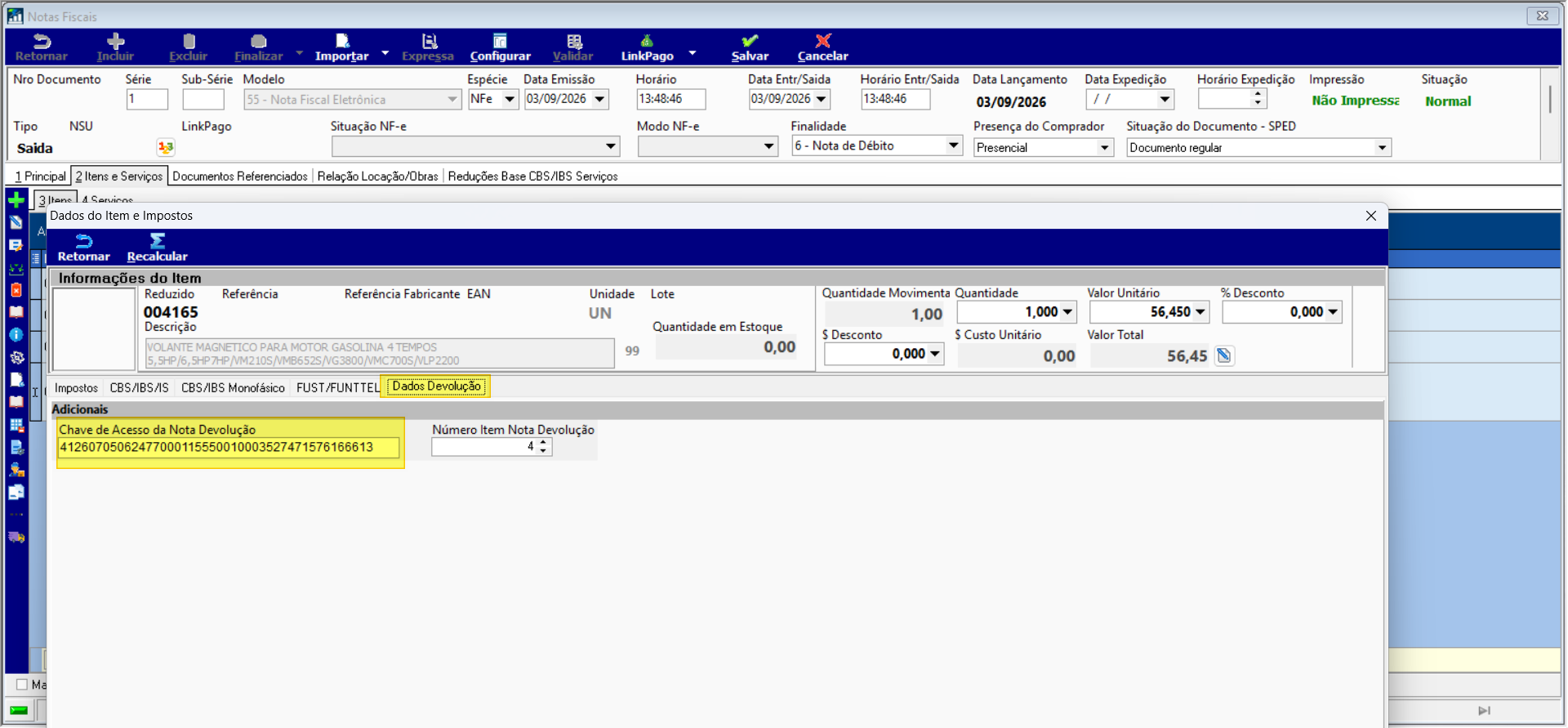Screen dimensions: 1568x728
Task: Expand the LinkPago dropdown arrow
Action: coord(693,53)
